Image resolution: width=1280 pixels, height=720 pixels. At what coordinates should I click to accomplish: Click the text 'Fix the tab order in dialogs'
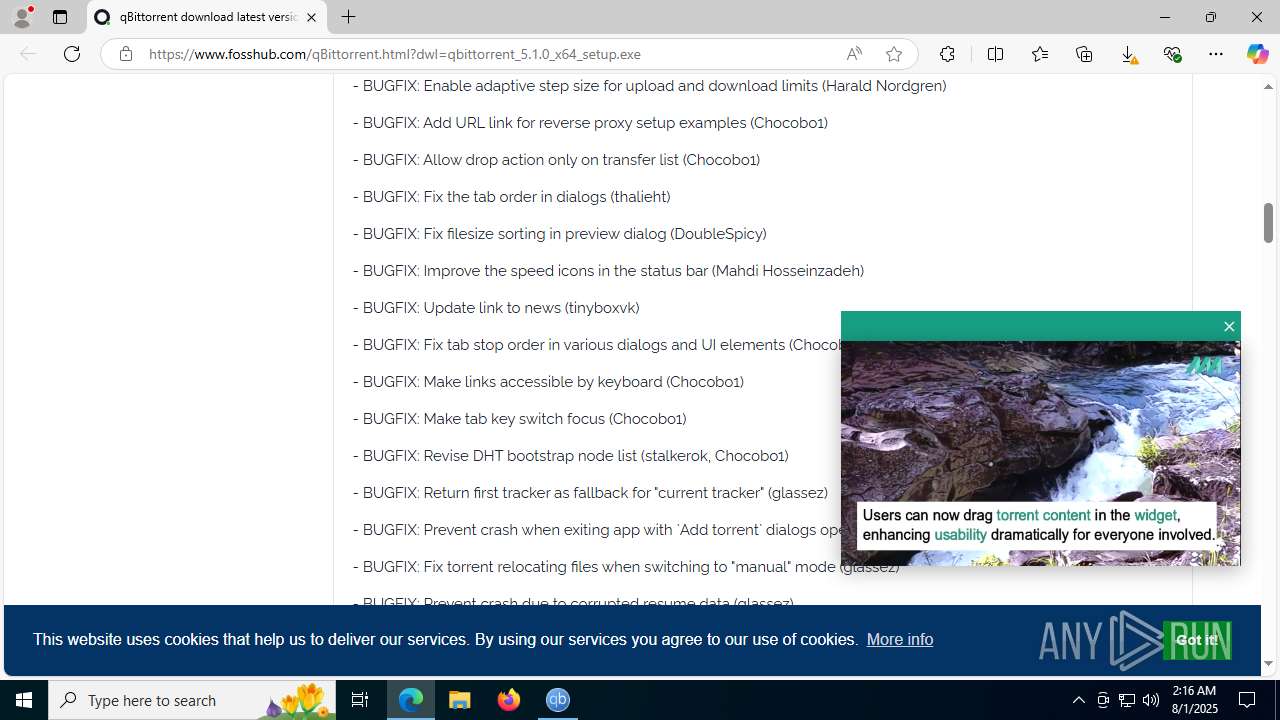coord(514,197)
